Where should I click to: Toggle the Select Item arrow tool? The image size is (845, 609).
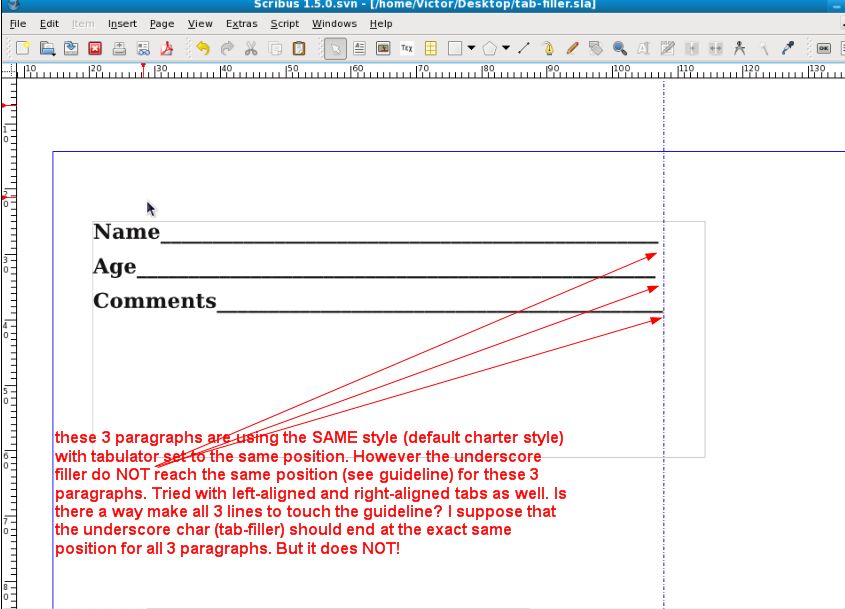(336, 47)
